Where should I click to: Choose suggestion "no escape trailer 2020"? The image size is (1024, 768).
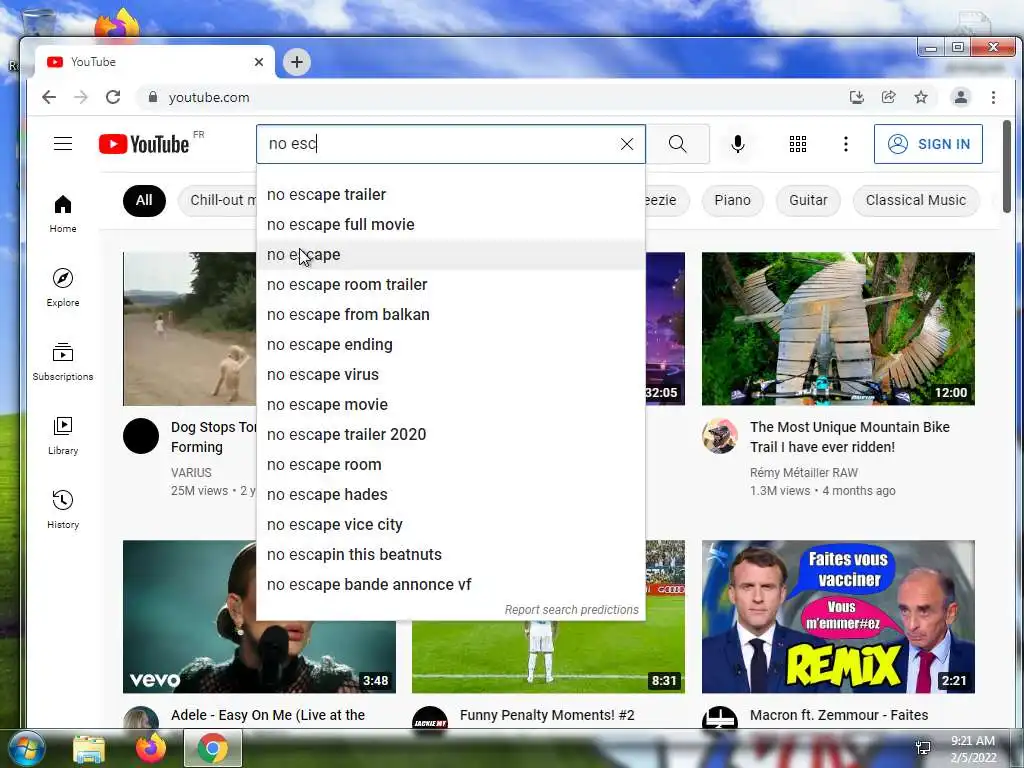point(451,435)
